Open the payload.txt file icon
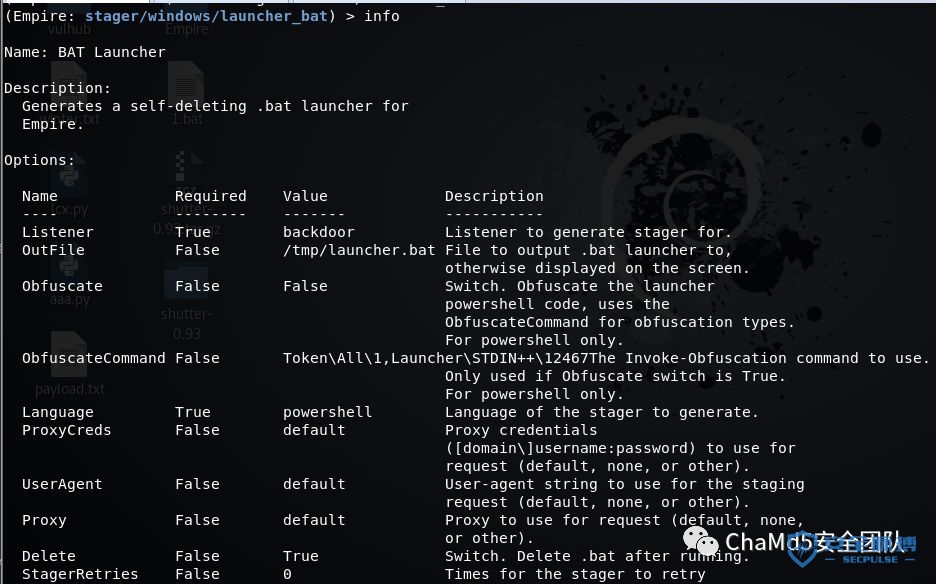936x584 pixels. tap(69, 364)
